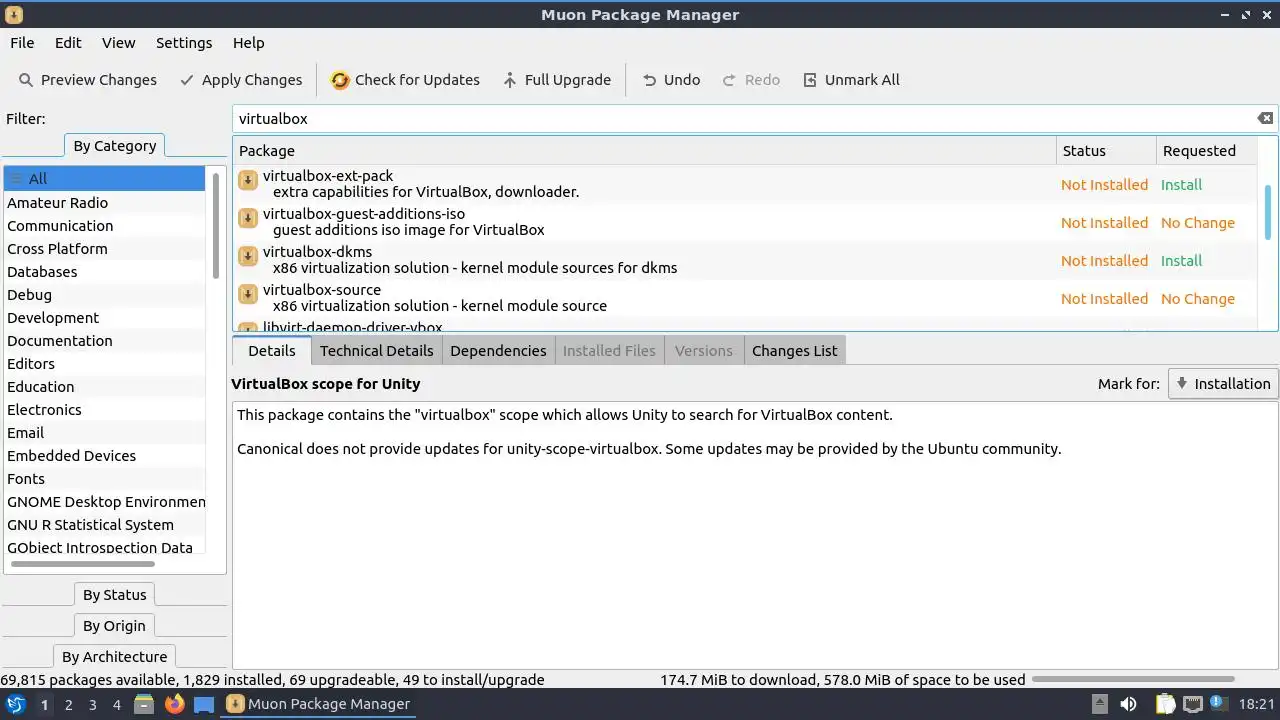The image size is (1280, 720).
Task: Click the virtualbox-source package icon
Action: 248,294
